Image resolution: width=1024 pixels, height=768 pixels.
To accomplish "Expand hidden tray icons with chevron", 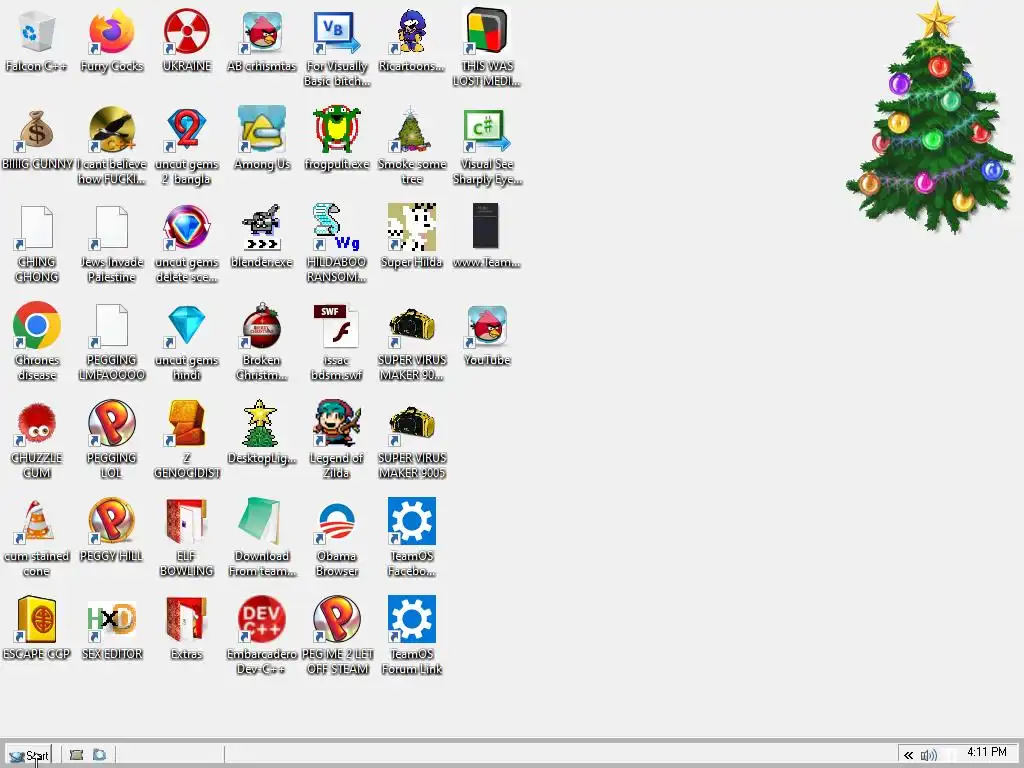I will tap(908, 755).
